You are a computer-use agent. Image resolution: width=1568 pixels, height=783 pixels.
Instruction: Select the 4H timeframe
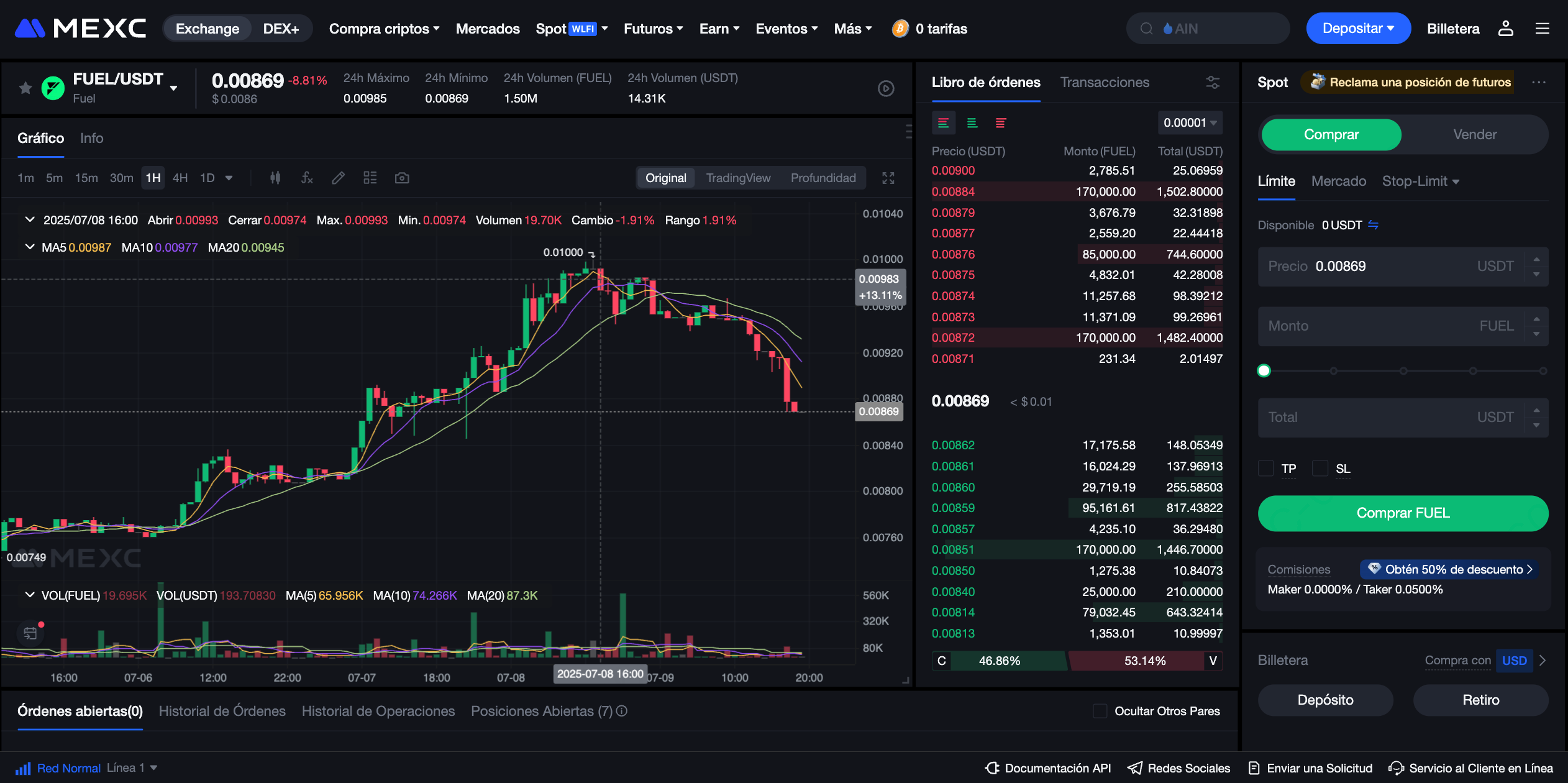point(180,178)
